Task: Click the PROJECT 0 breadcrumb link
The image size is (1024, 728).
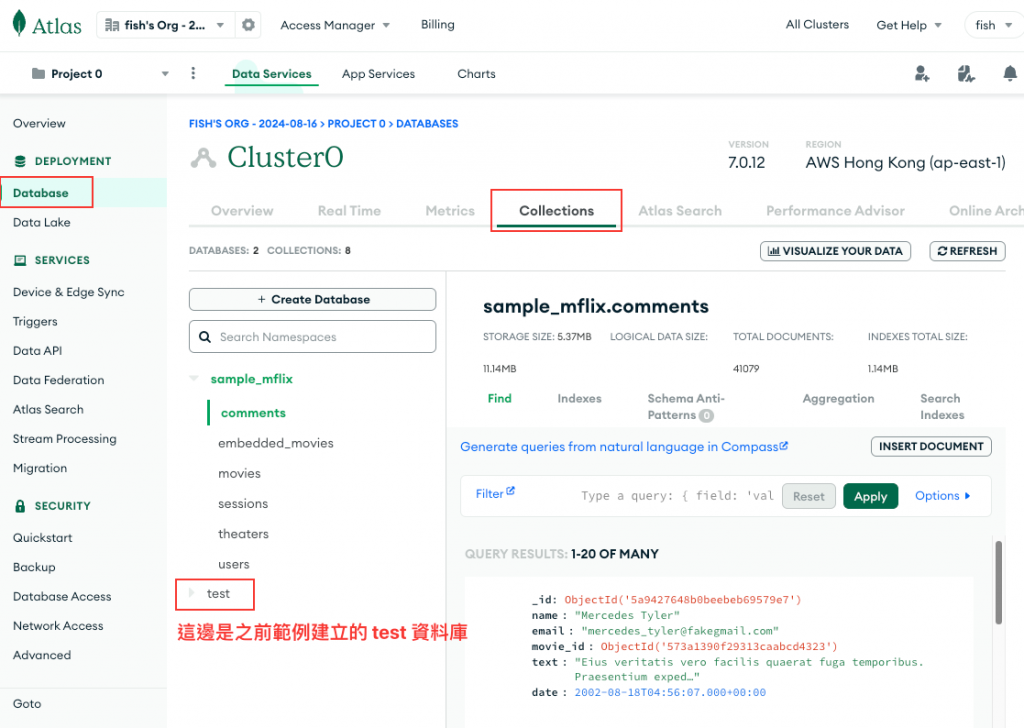Action: tap(357, 123)
